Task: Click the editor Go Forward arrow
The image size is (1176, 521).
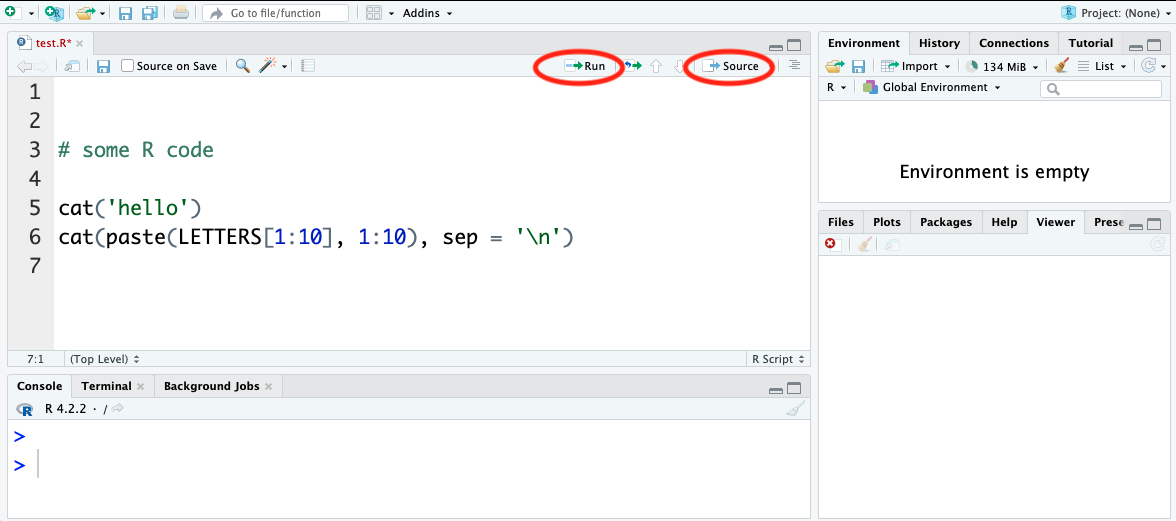Action: [40, 66]
